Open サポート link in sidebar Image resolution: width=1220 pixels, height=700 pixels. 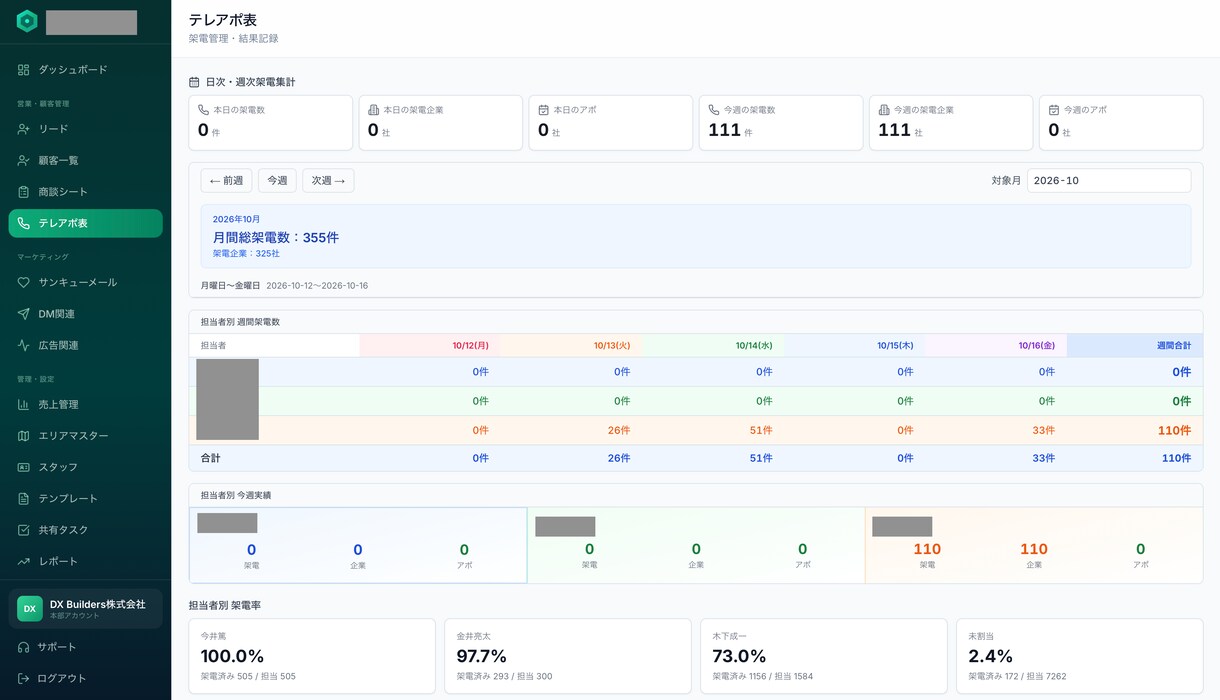[x=85, y=647]
